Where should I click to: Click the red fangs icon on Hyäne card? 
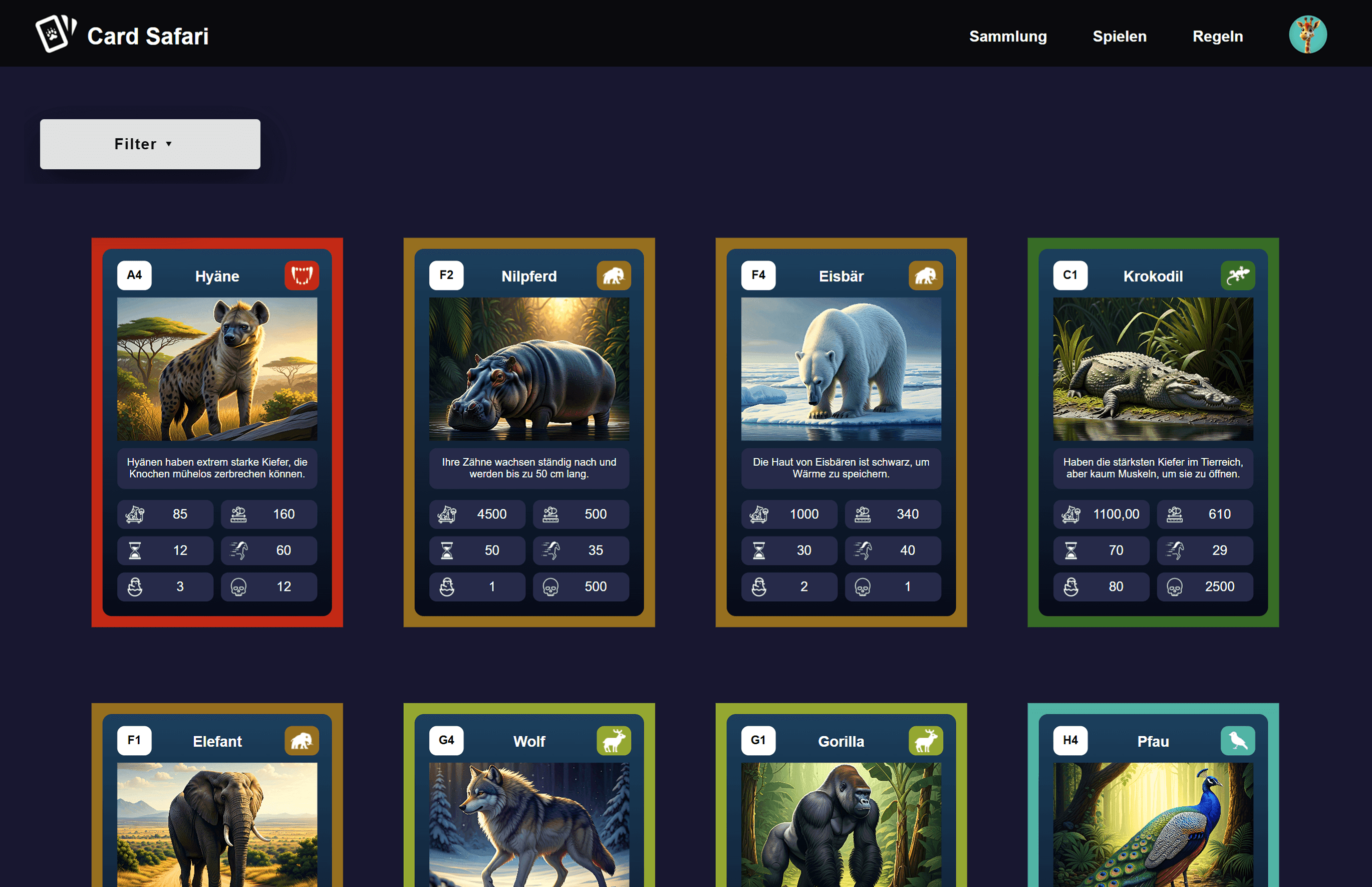pos(301,275)
